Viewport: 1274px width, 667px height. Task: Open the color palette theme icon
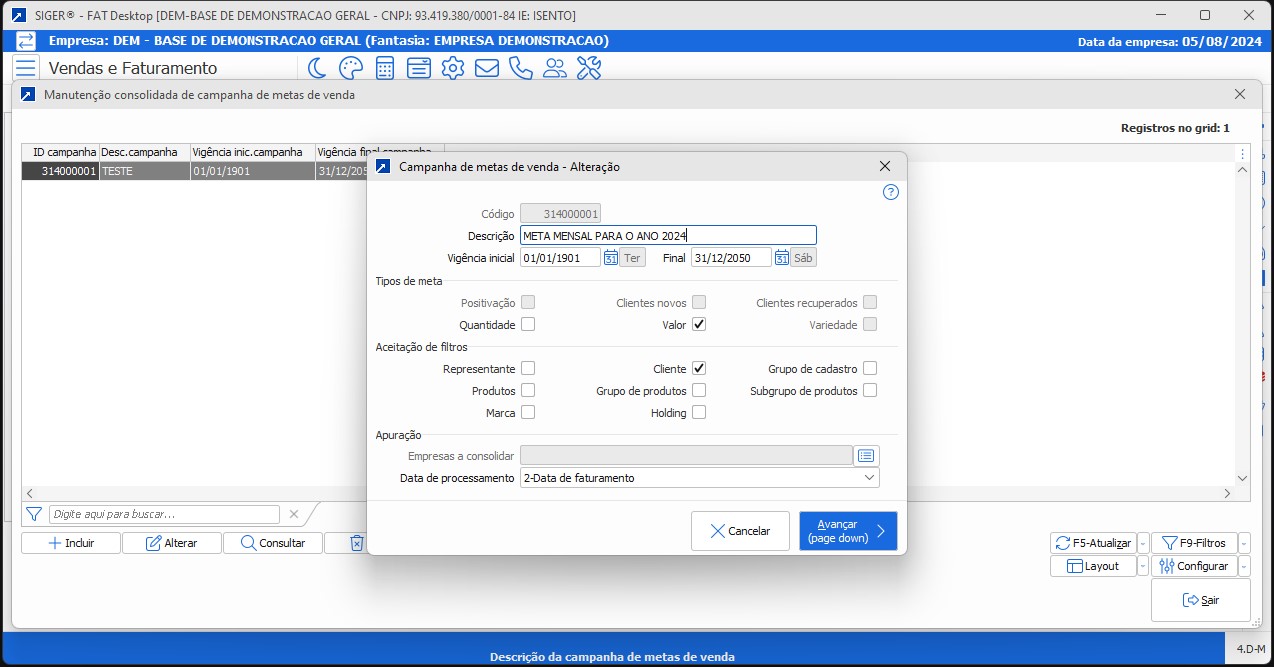(x=350, y=68)
